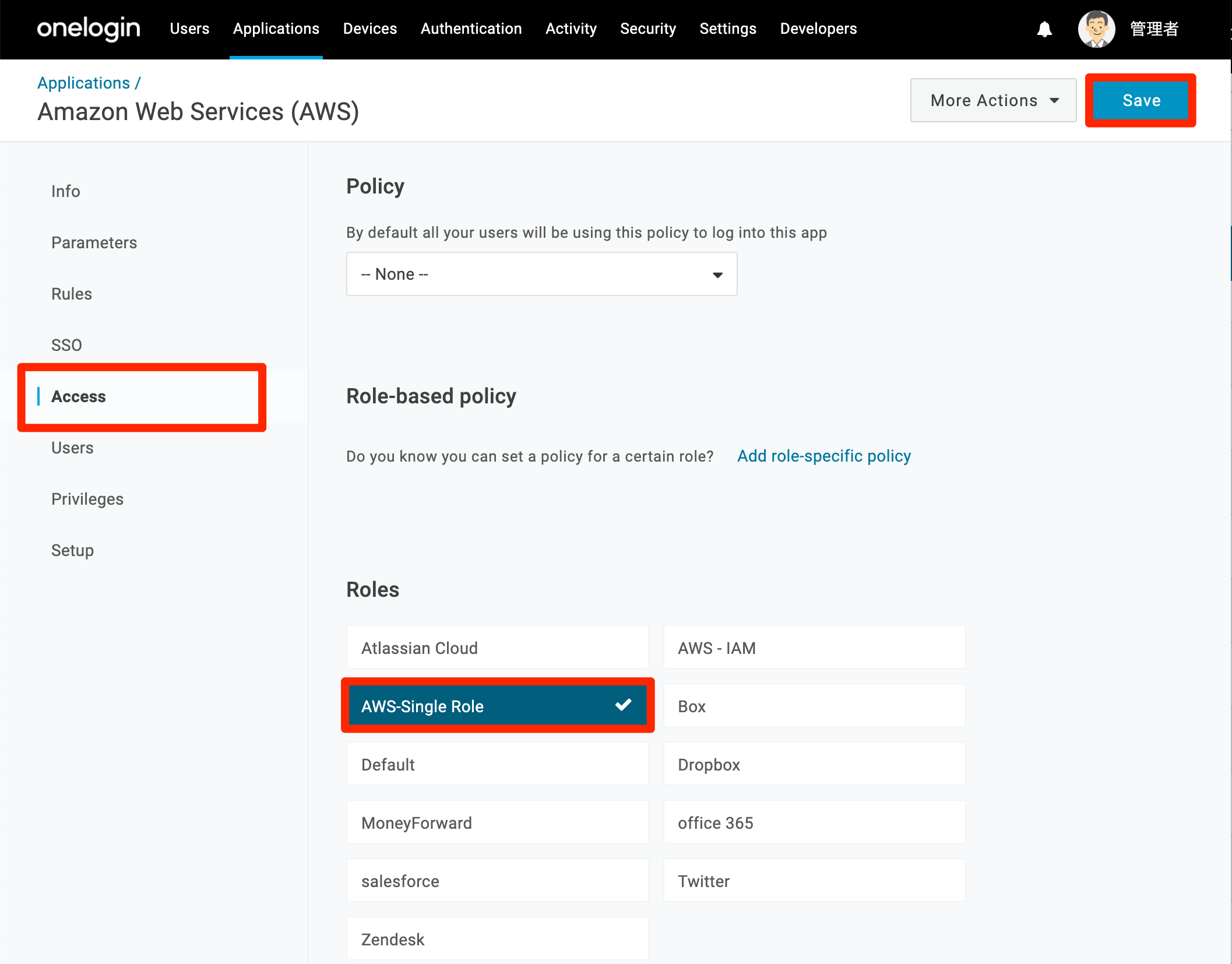Open the Security menu in navbar
The image size is (1232, 964).
tap(647, 29)
